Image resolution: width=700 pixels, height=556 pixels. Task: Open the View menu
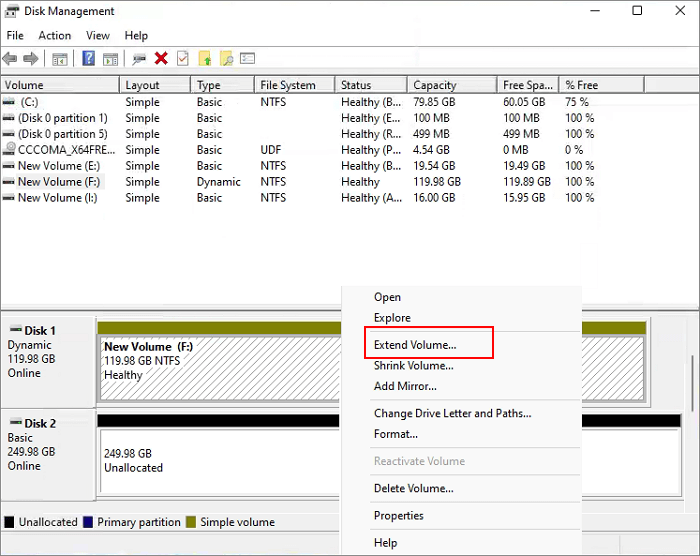(98, 36)
